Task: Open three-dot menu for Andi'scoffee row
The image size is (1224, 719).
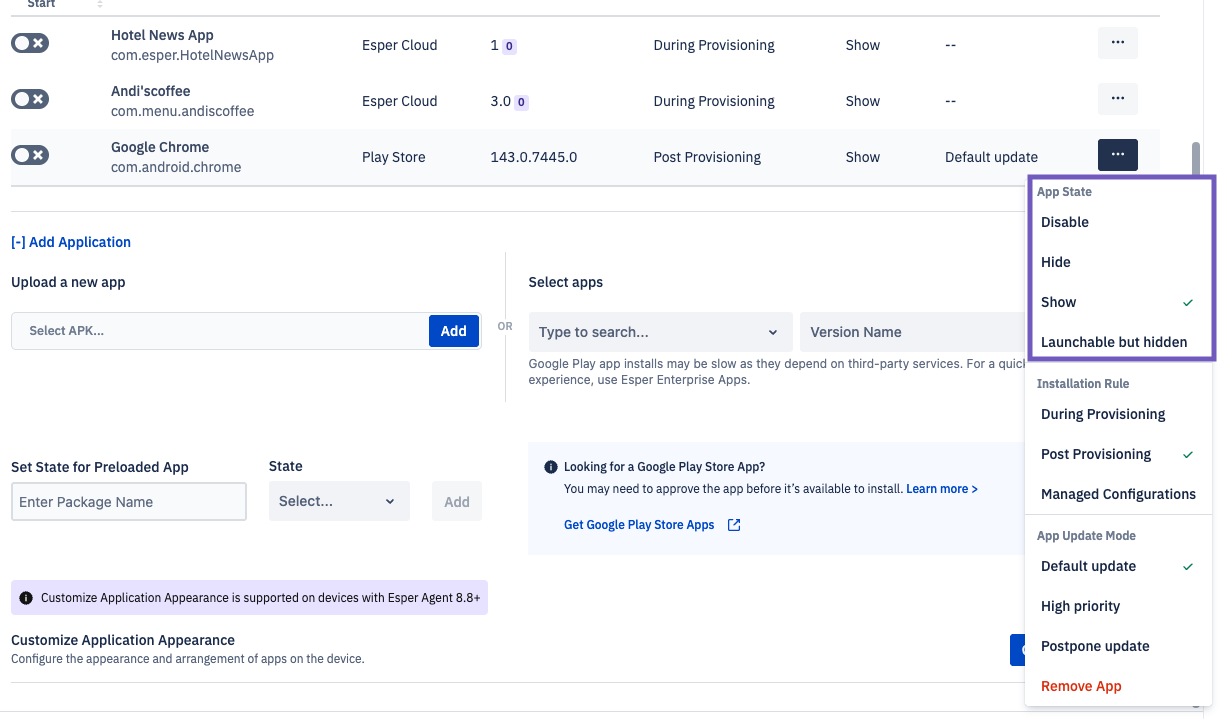Action: pyautogui.click(x=1117, y=99)
